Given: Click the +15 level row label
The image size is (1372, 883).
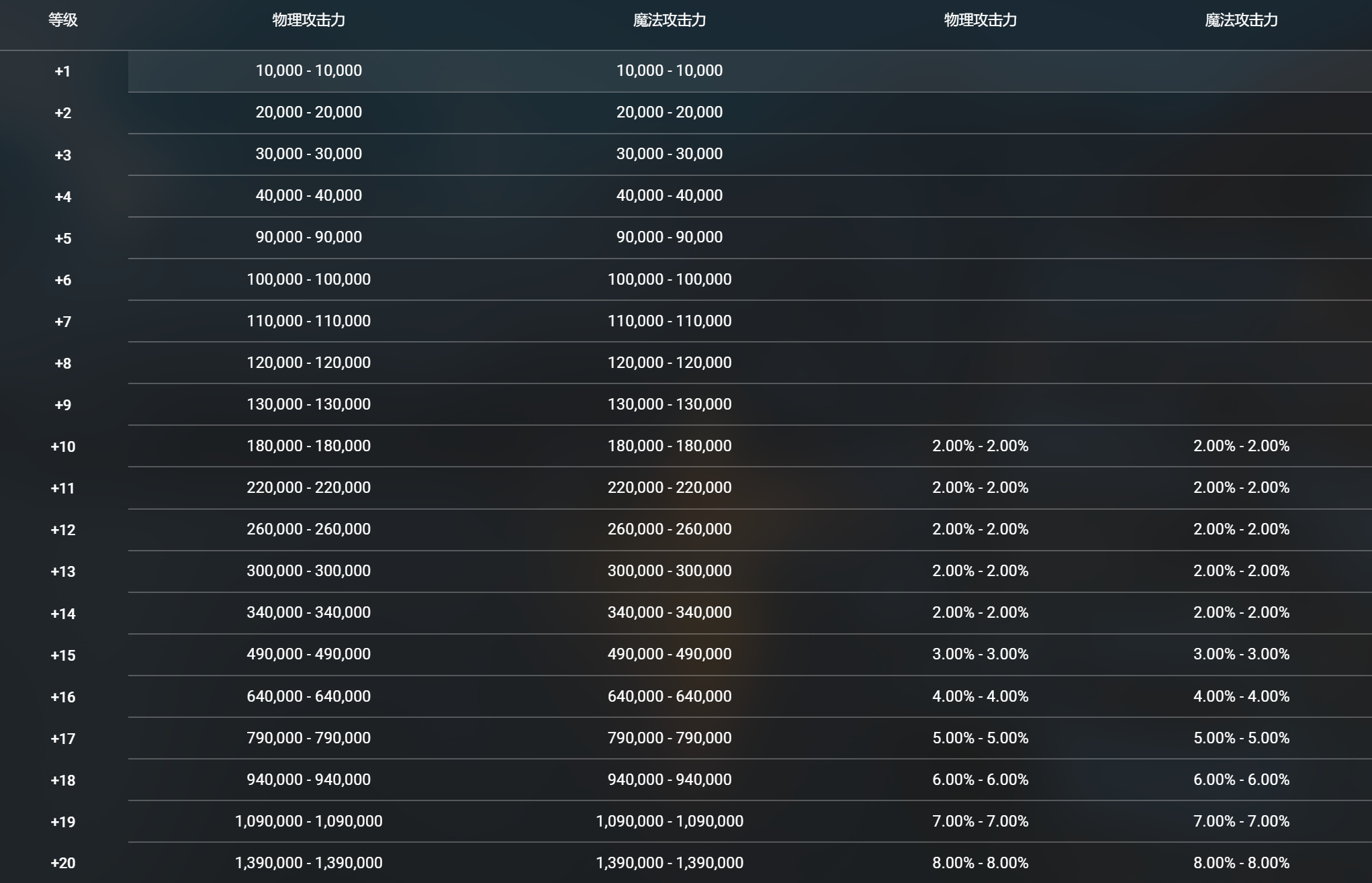Looking at the screenshot, I should [62, 655].
